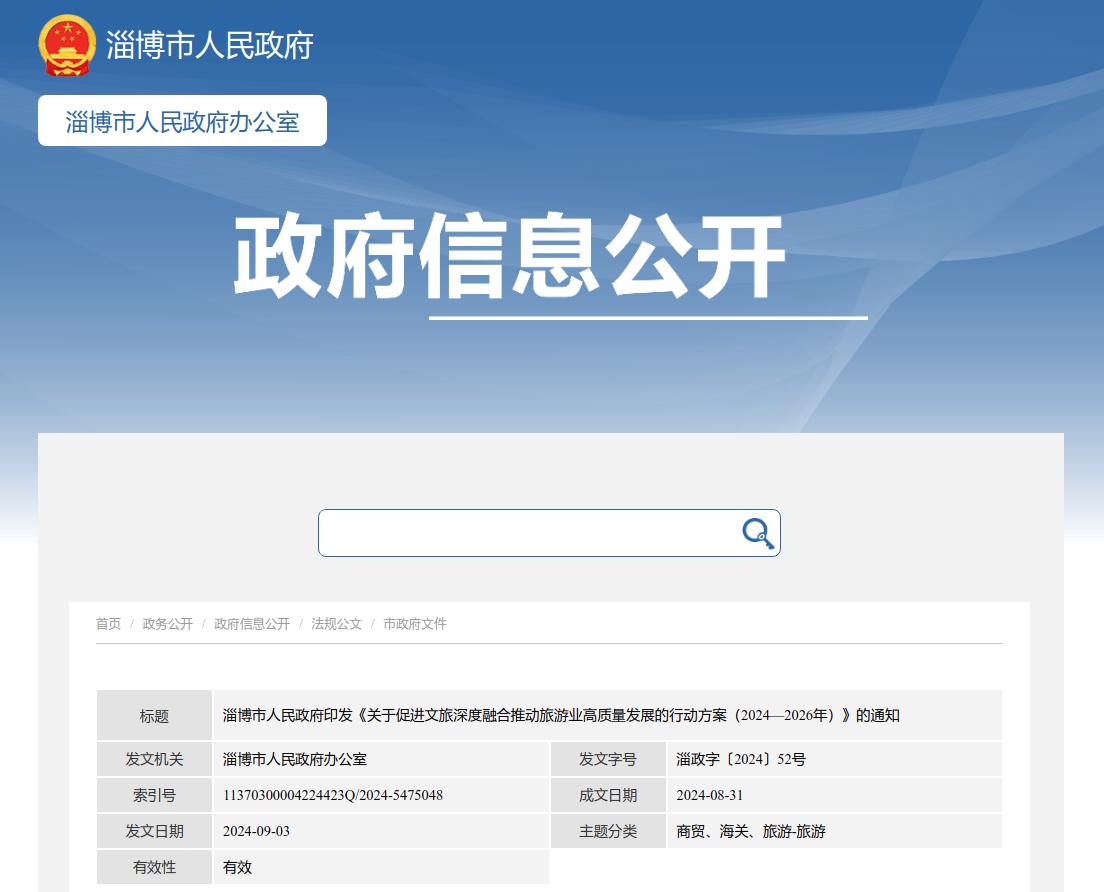
Task: Click the 标题 label cell
Action: pyautogui.click(x=154, y=716)
